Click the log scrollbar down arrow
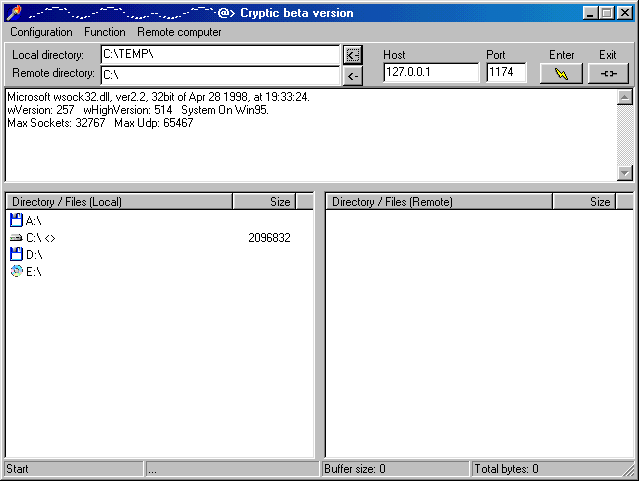Screen dimensions: 639x481 coord(625,173)
